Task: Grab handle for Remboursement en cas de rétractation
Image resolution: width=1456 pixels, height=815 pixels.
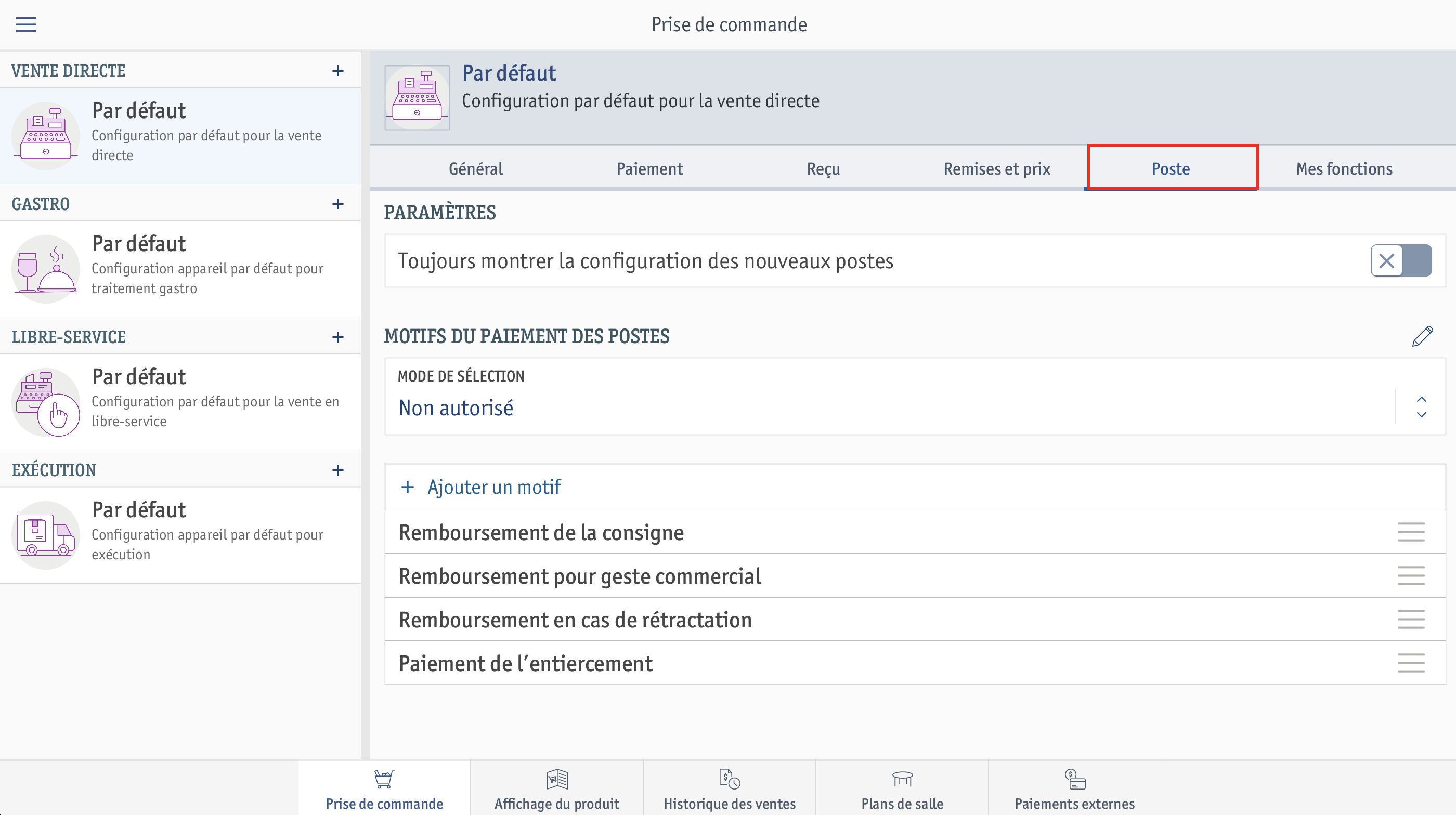Action: click(x=1411, y=619)
